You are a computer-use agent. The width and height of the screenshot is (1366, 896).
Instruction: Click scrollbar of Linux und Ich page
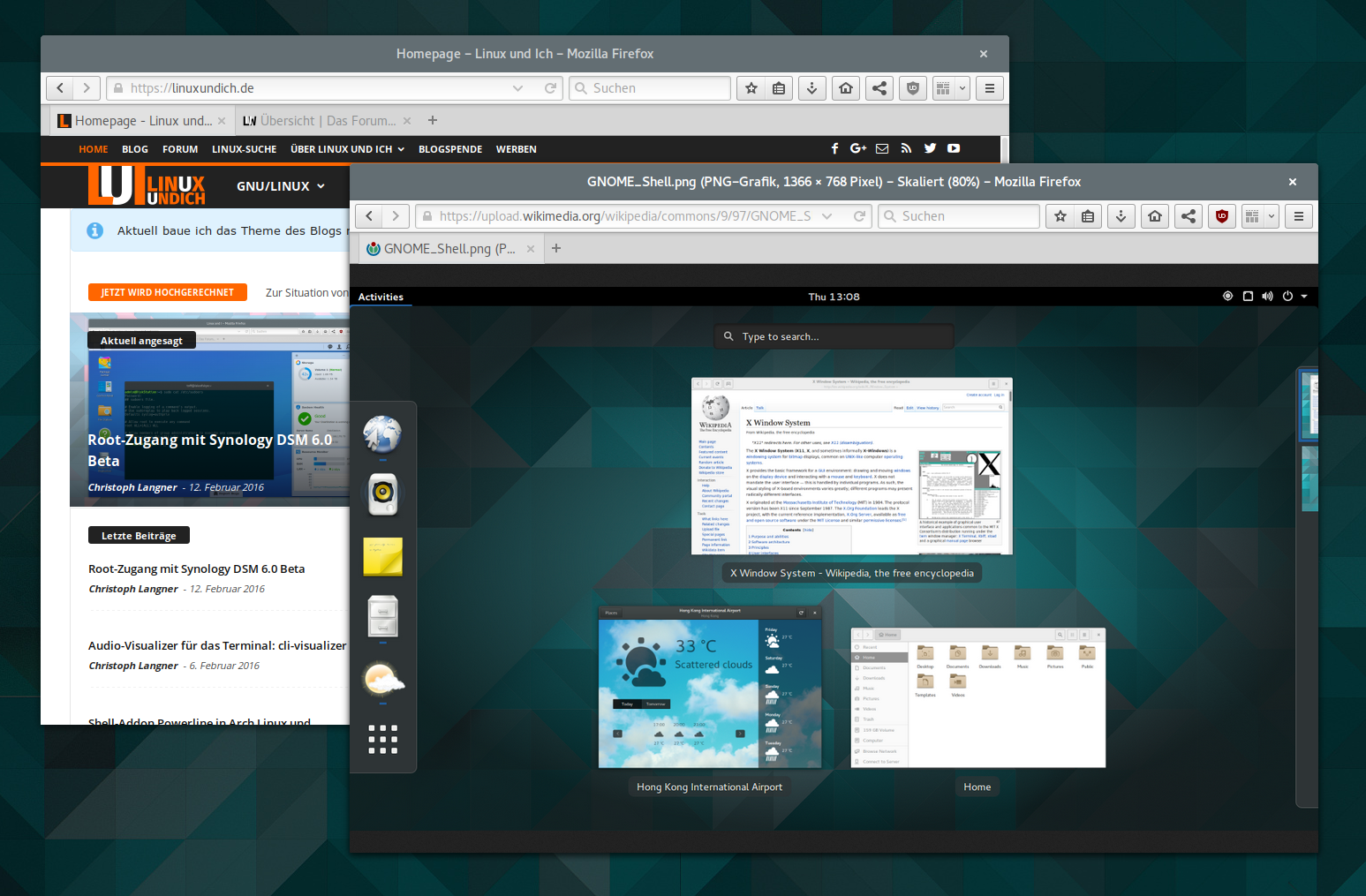click(1004, 149)
